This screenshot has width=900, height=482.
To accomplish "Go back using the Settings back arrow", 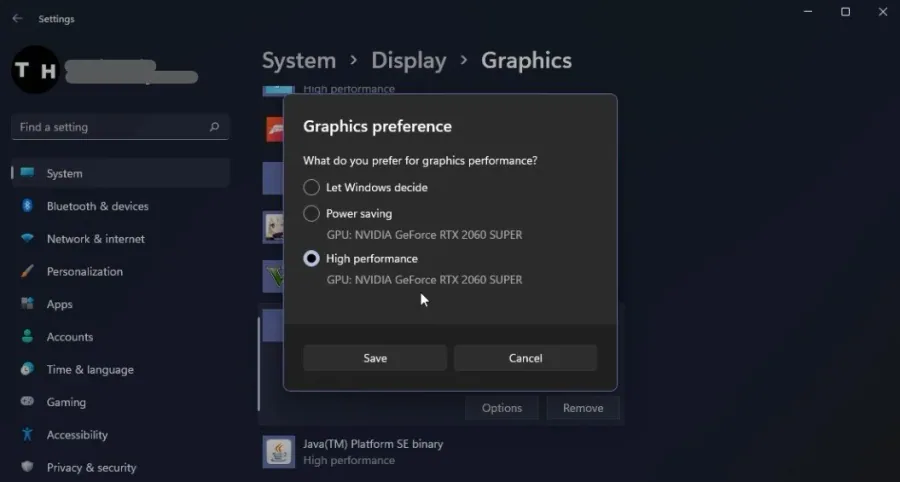I will pyautogui.click(x=17, y=18).
